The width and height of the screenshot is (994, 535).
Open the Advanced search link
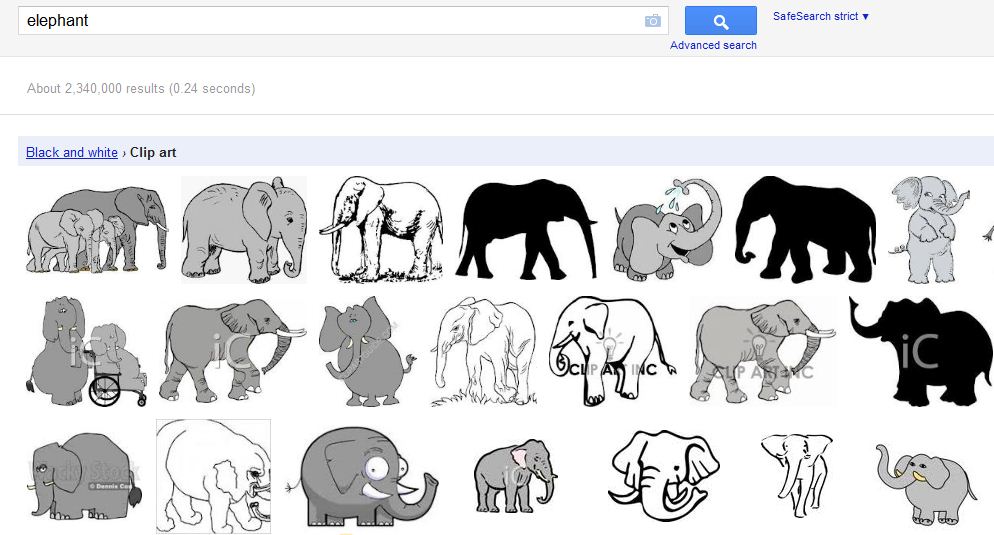point(713,45)
